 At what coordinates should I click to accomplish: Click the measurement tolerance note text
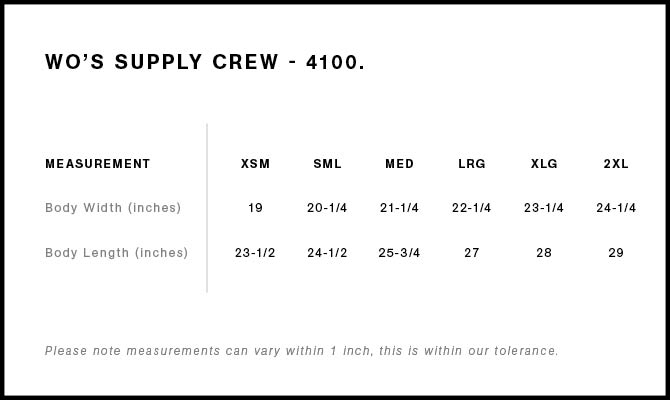(x=302, y=351)
